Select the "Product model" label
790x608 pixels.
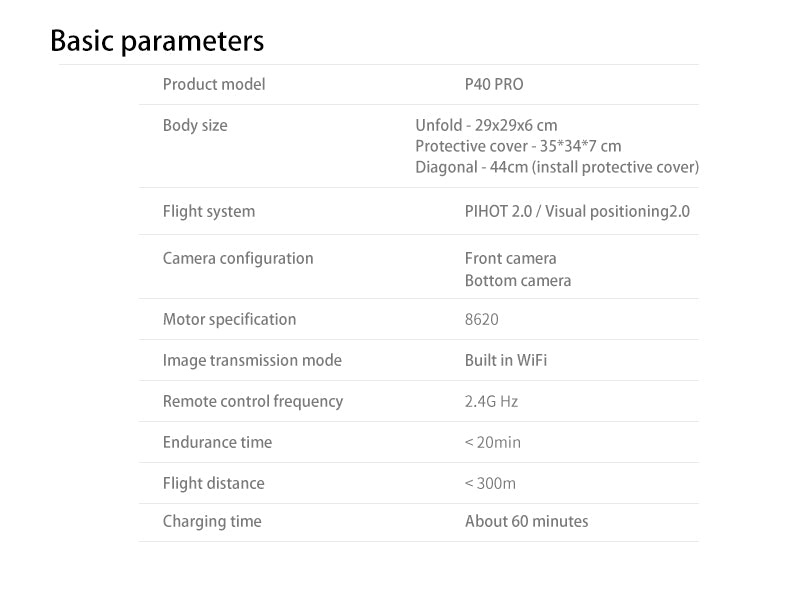click(214, 84)
